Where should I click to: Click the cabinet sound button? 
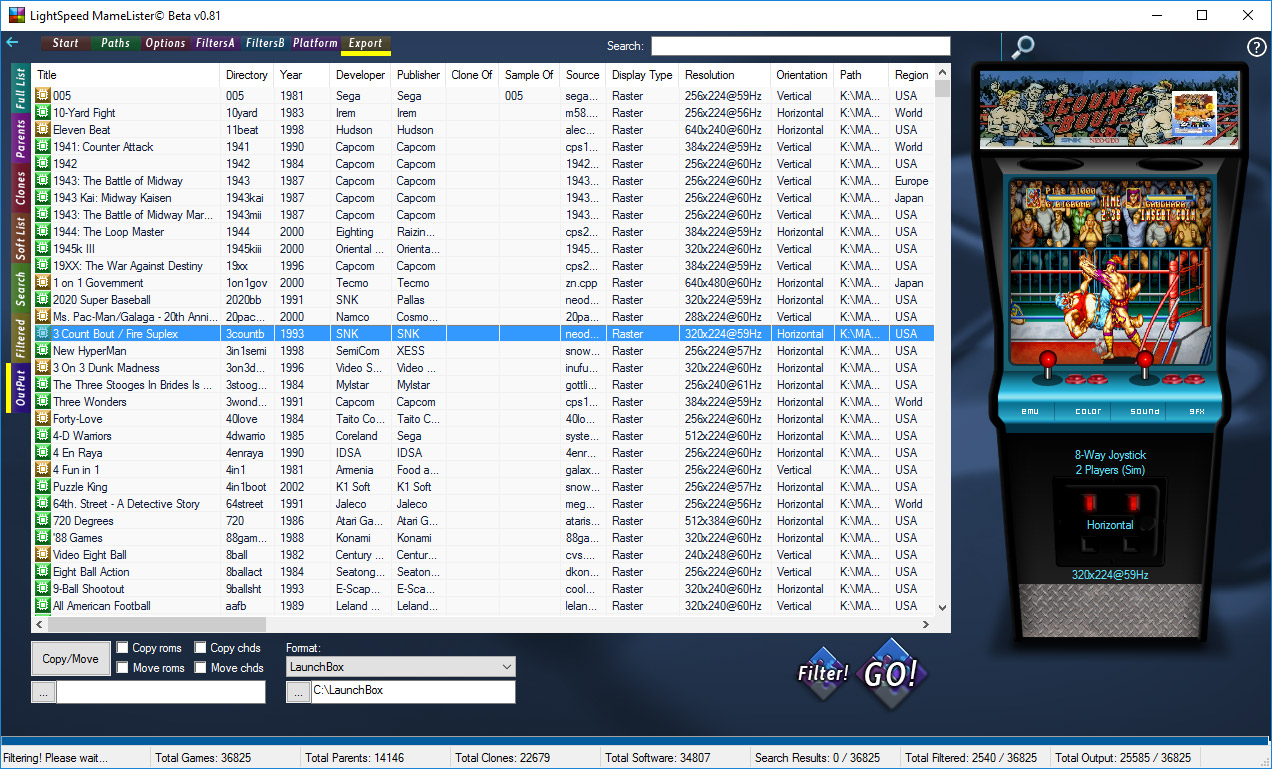1145,411
